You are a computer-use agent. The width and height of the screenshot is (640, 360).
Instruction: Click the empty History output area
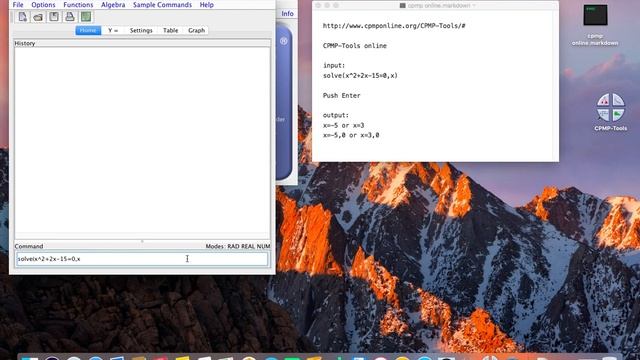tap(142, 143)
